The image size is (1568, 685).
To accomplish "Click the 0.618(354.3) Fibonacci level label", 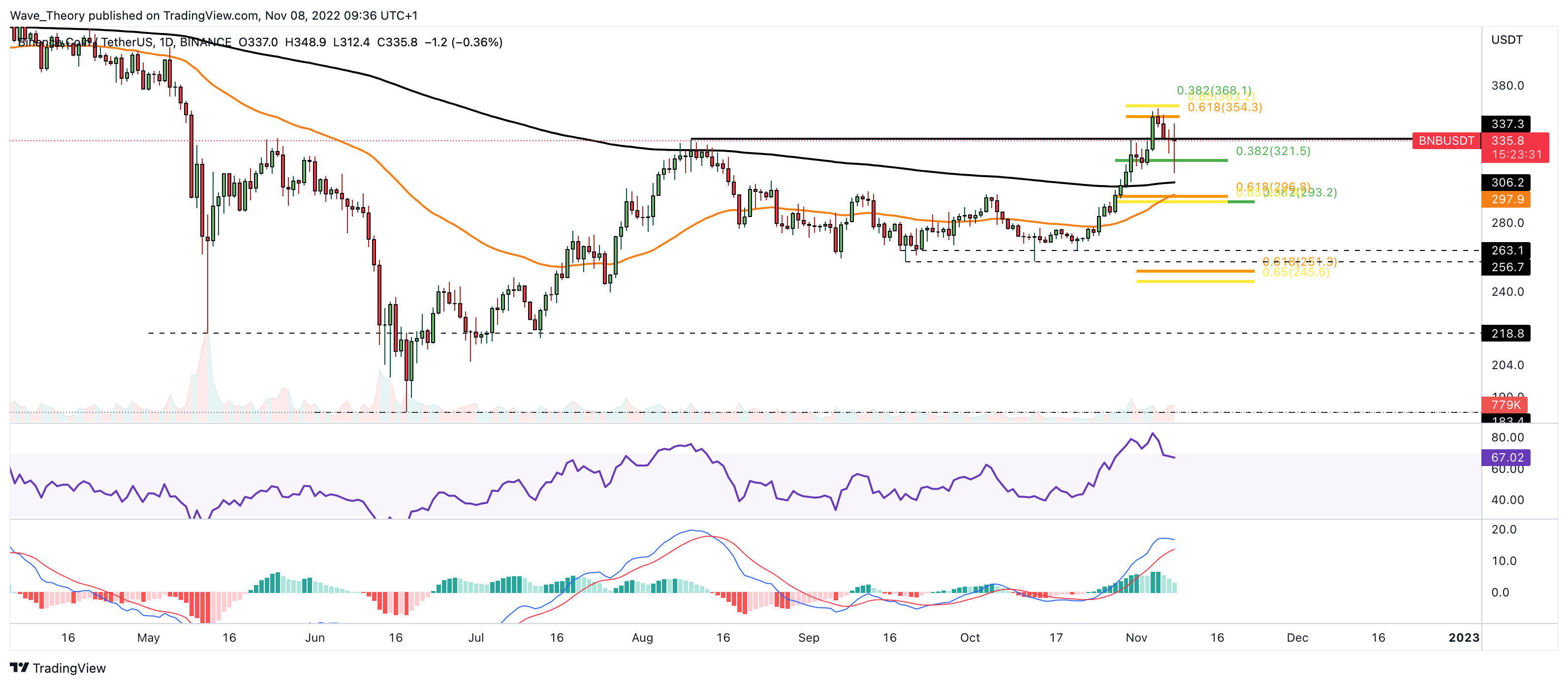I will pos(1224,107).
